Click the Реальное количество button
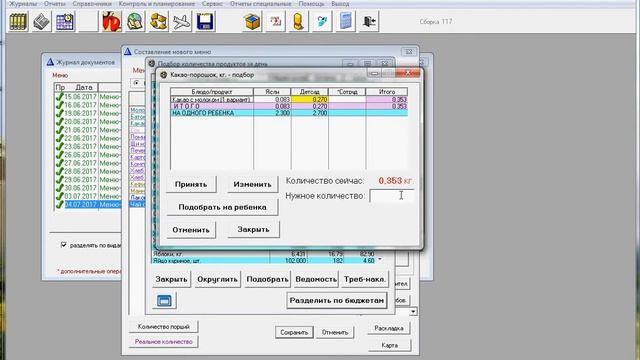This screenshot has width=640, height=360. (x=164, y=342)
